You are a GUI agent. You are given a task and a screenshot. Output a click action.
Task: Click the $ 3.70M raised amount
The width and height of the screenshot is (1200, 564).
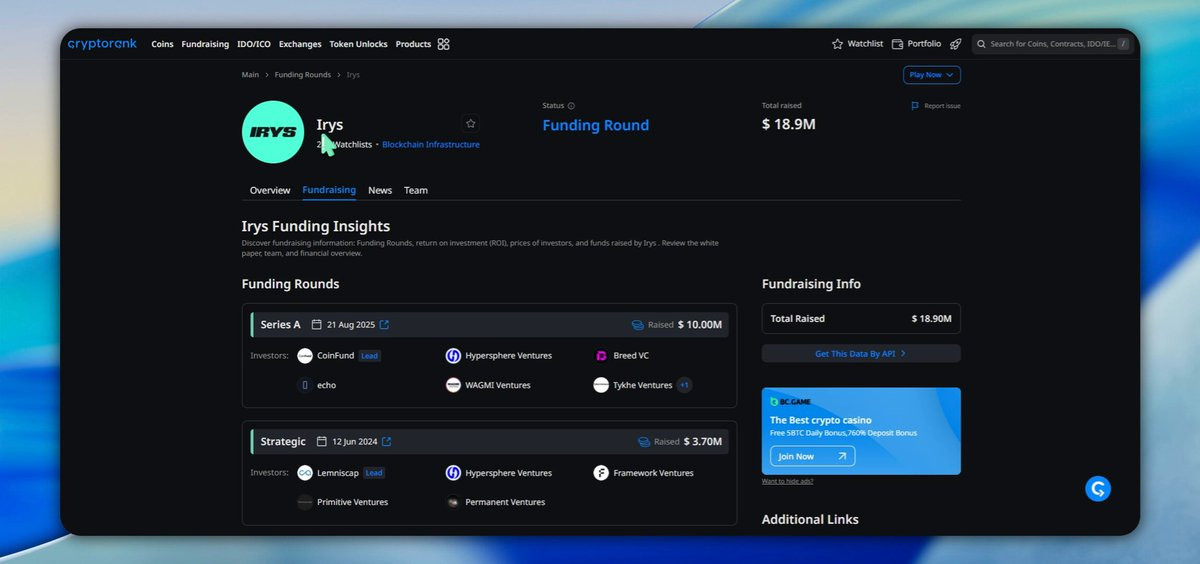[x=703, y=442]
